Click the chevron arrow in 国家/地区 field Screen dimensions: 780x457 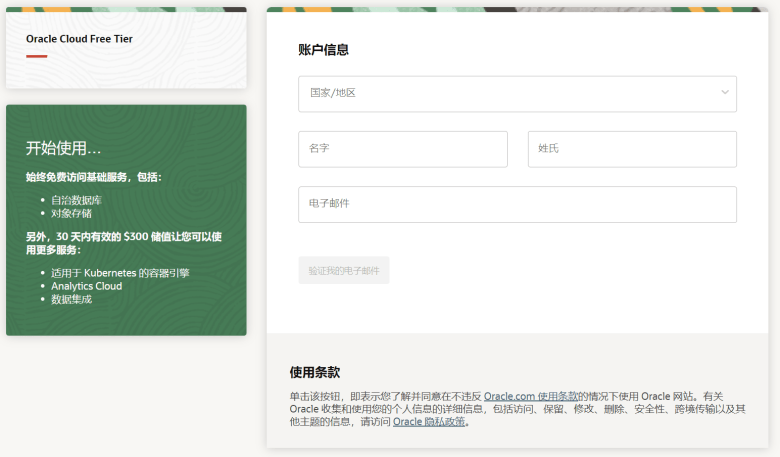[725, 92]
